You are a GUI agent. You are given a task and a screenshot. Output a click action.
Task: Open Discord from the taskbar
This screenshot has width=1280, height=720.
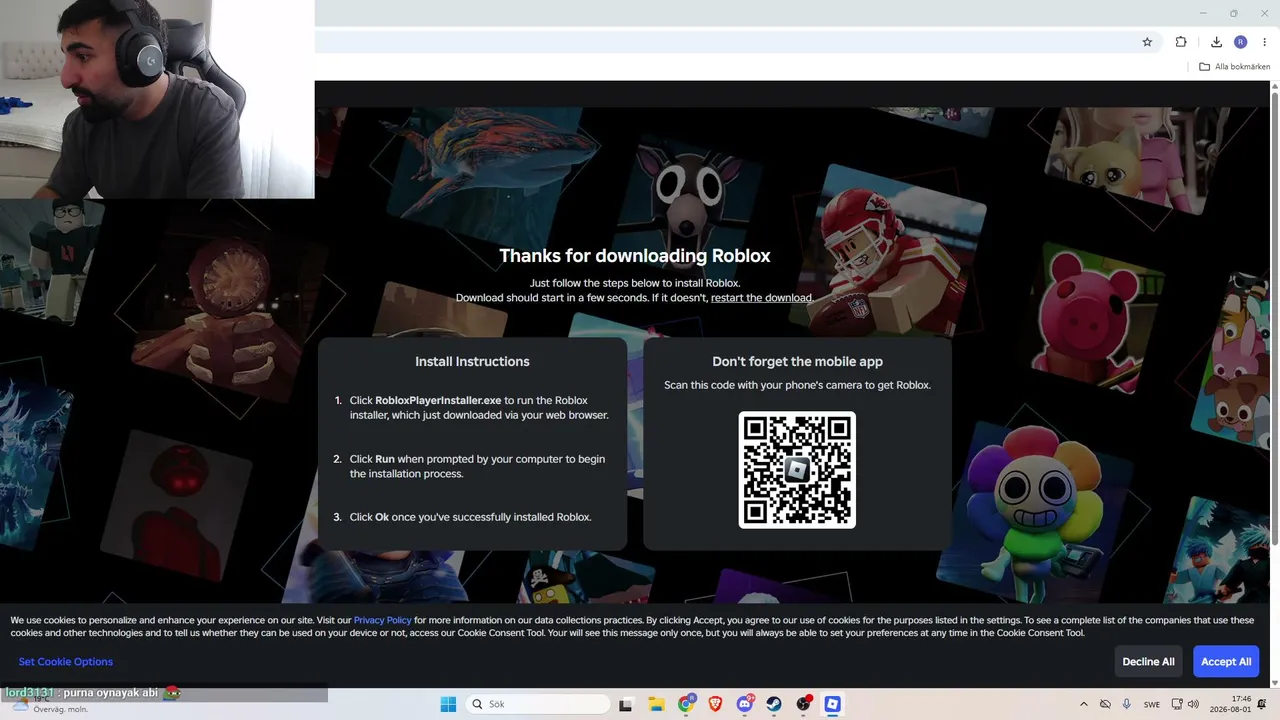click(x=745, y=704)
